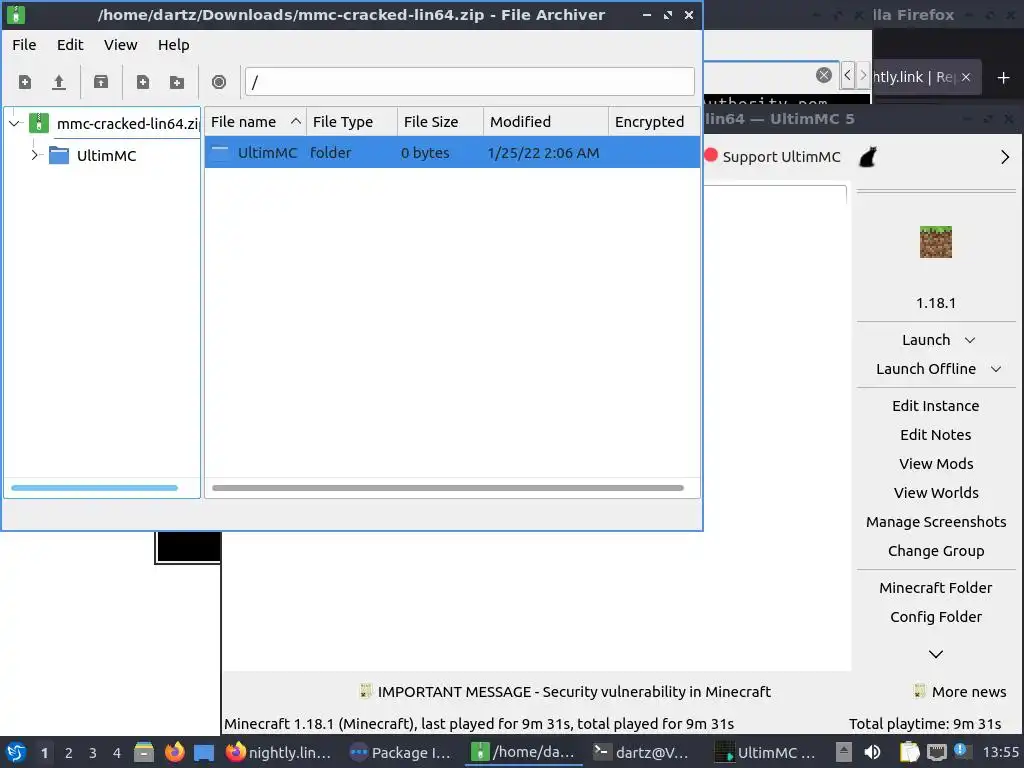
Task: Sort by File name column
Action: coord(255,122)
